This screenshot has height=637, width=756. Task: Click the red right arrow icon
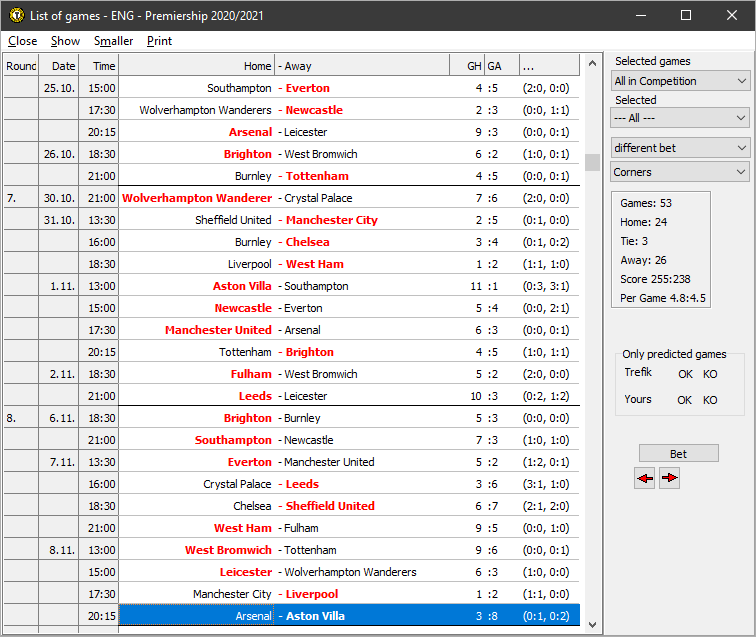669,479
